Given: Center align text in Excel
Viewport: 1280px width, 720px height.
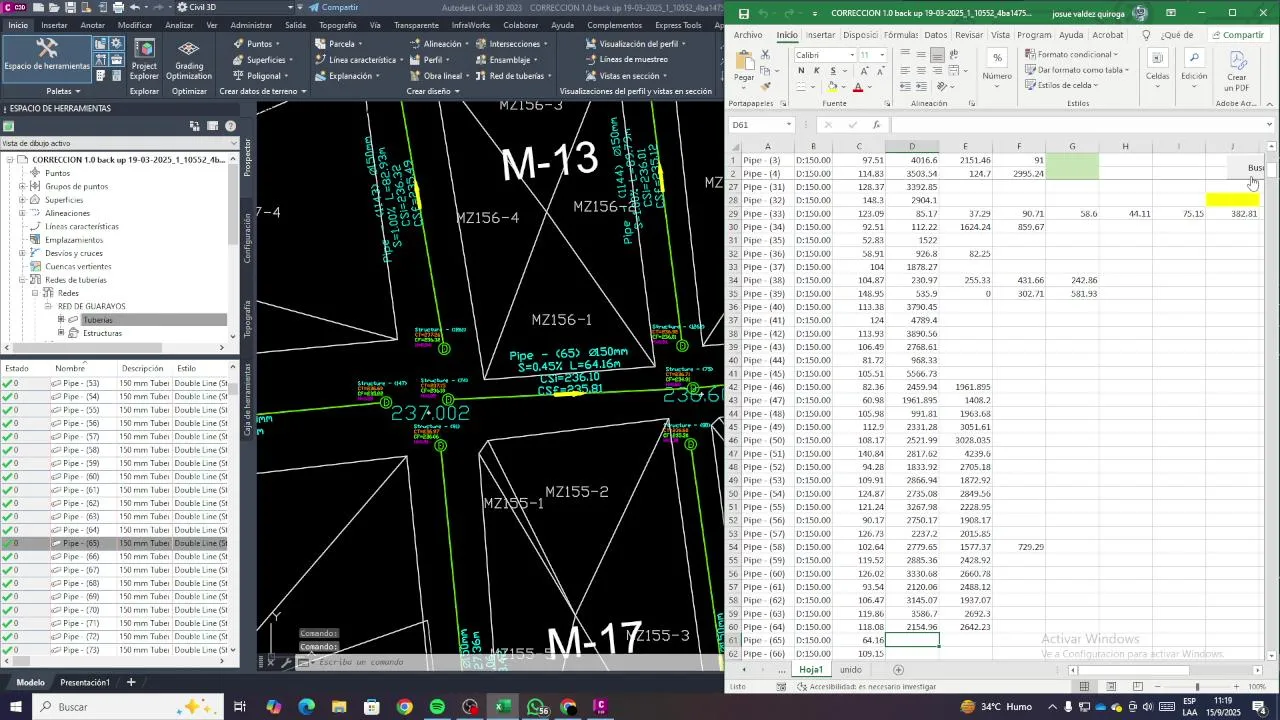Looking at the screenshot, I should (x=921, y=70).
